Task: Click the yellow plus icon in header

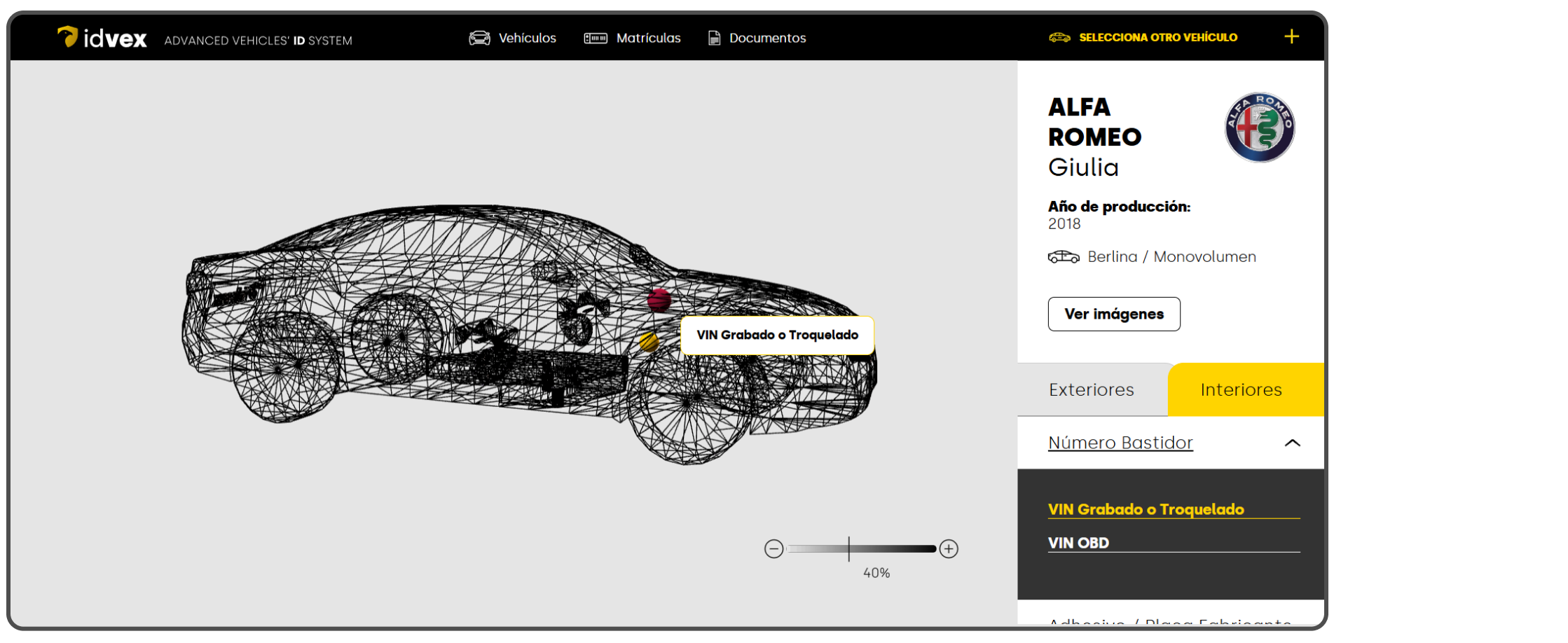Action: (1291, 36)
